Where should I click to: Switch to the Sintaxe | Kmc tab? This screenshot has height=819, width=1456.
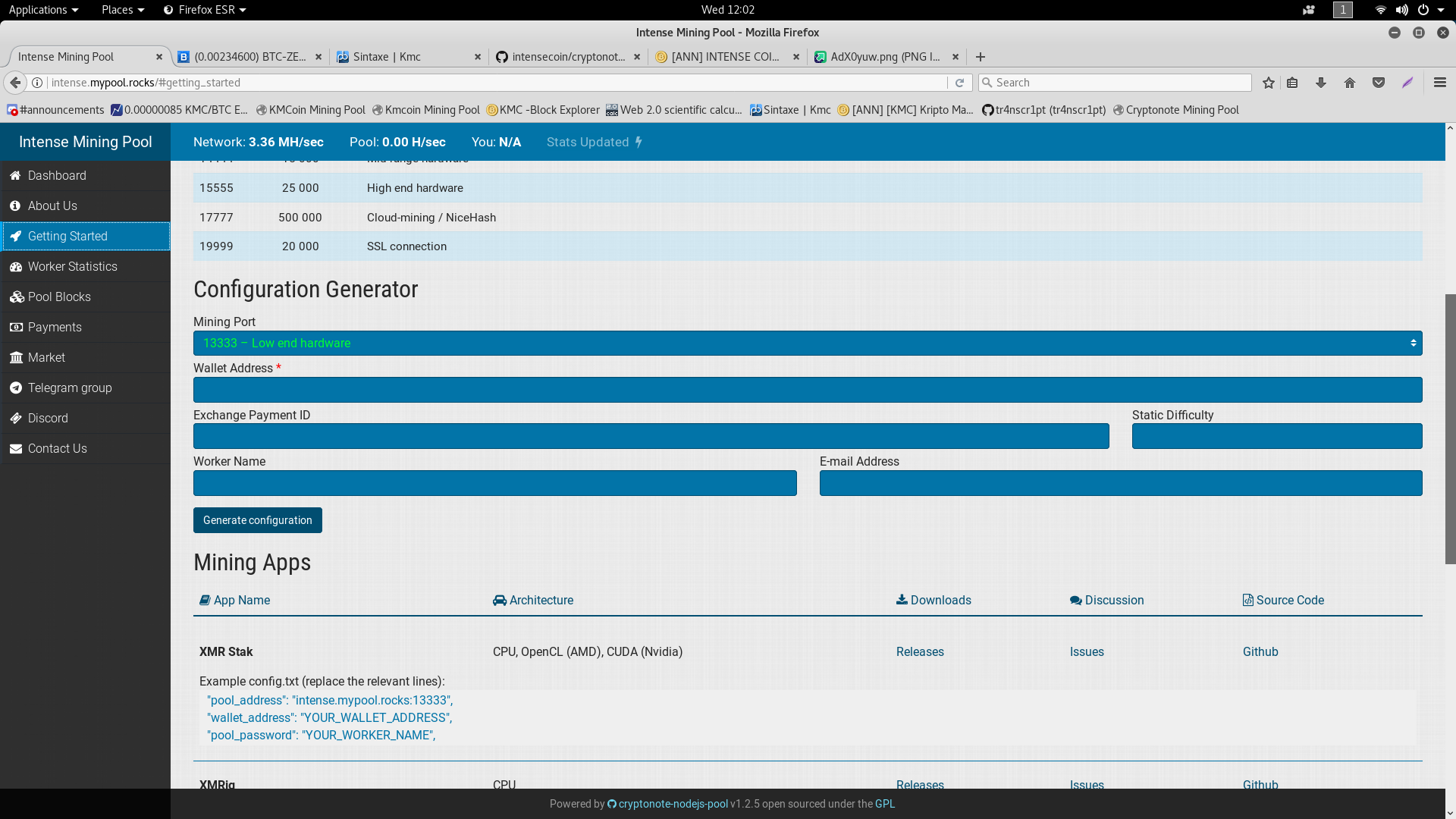pyautogui.click(x=409, y=57)
